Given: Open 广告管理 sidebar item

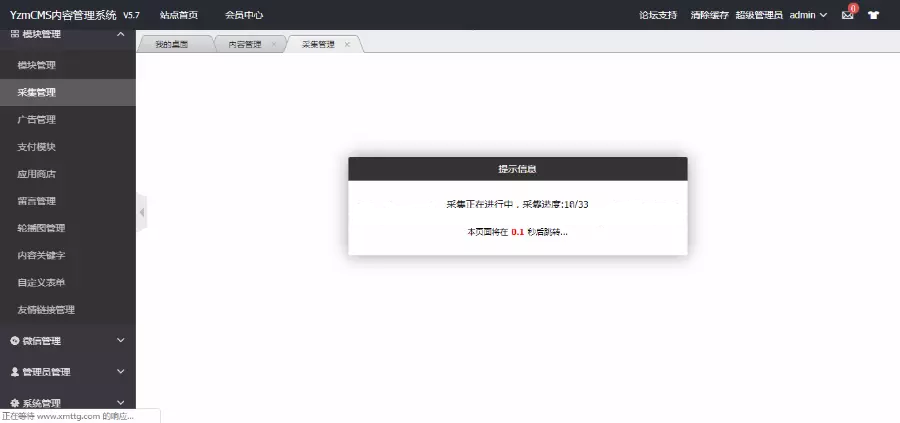Looking at the screenshot, I should click(x=68, y=119).
